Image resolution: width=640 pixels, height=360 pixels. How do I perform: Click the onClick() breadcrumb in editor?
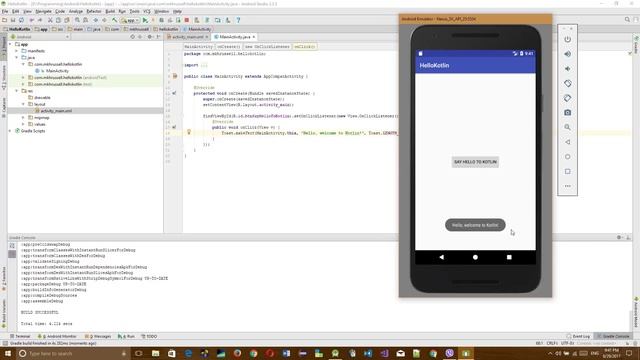tap(304, 47)
